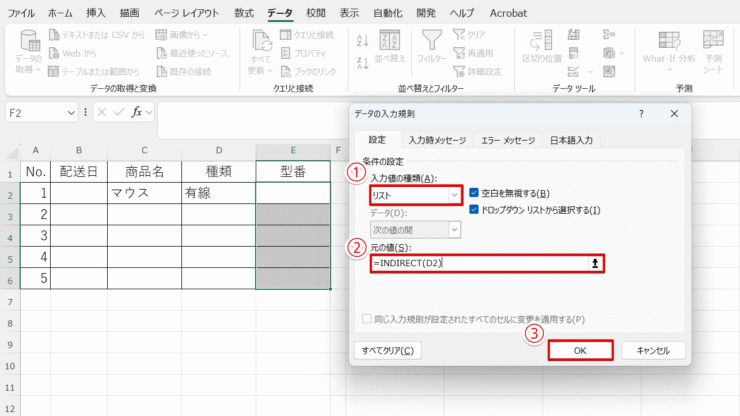Click header cell 配送日
740x416 pixels.
coord(79,171)
